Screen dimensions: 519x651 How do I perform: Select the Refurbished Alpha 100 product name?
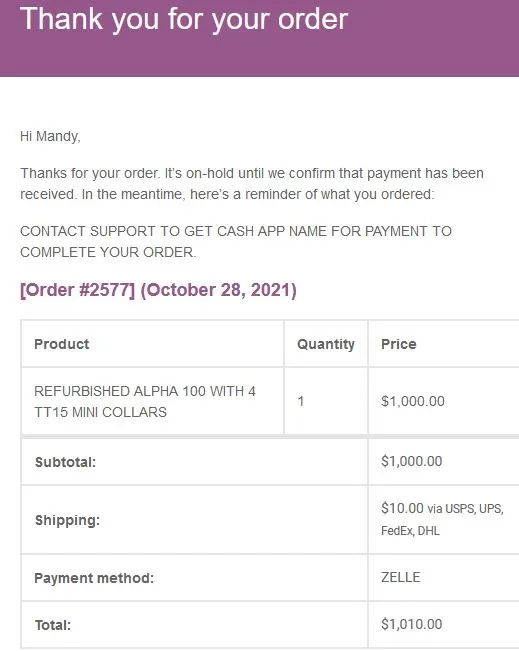tap(145, 401)
